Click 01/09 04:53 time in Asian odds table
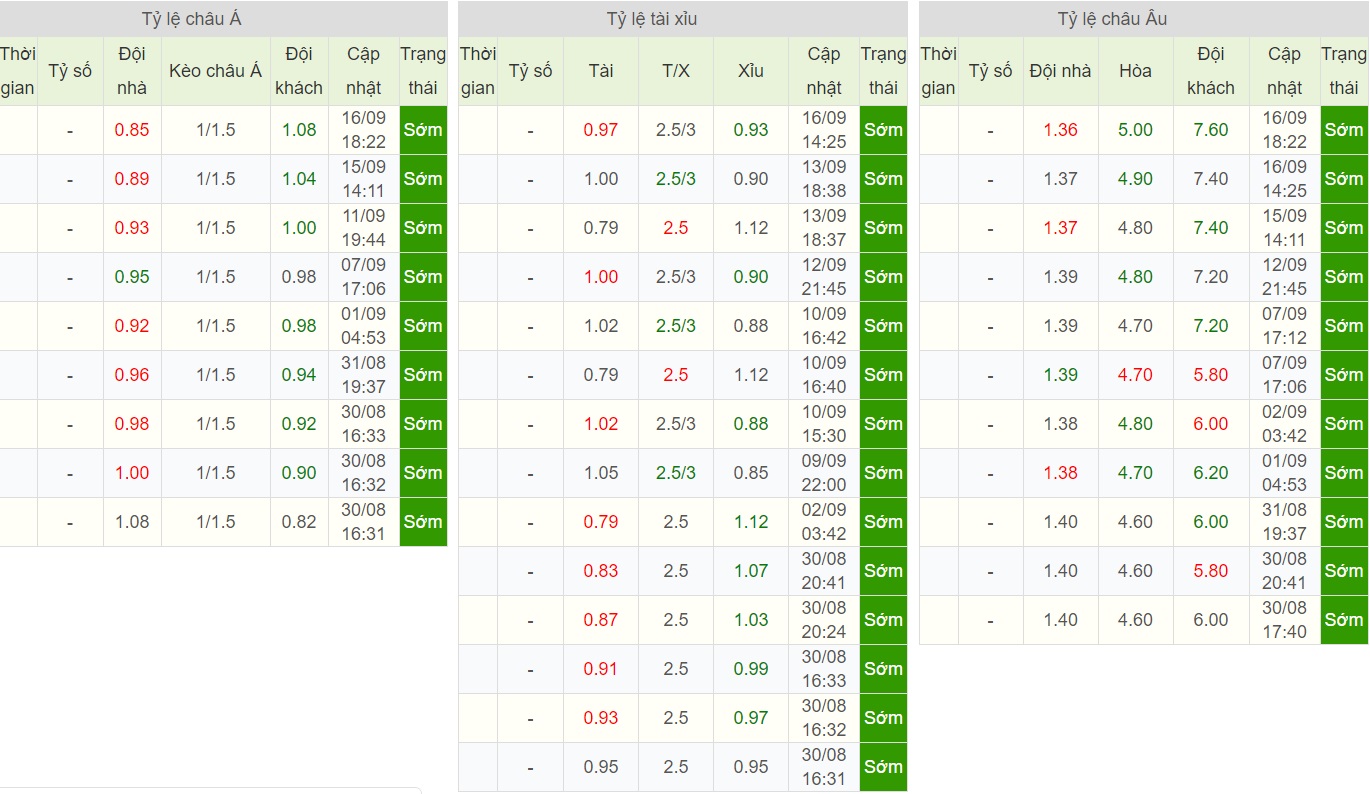 (363, 326)
